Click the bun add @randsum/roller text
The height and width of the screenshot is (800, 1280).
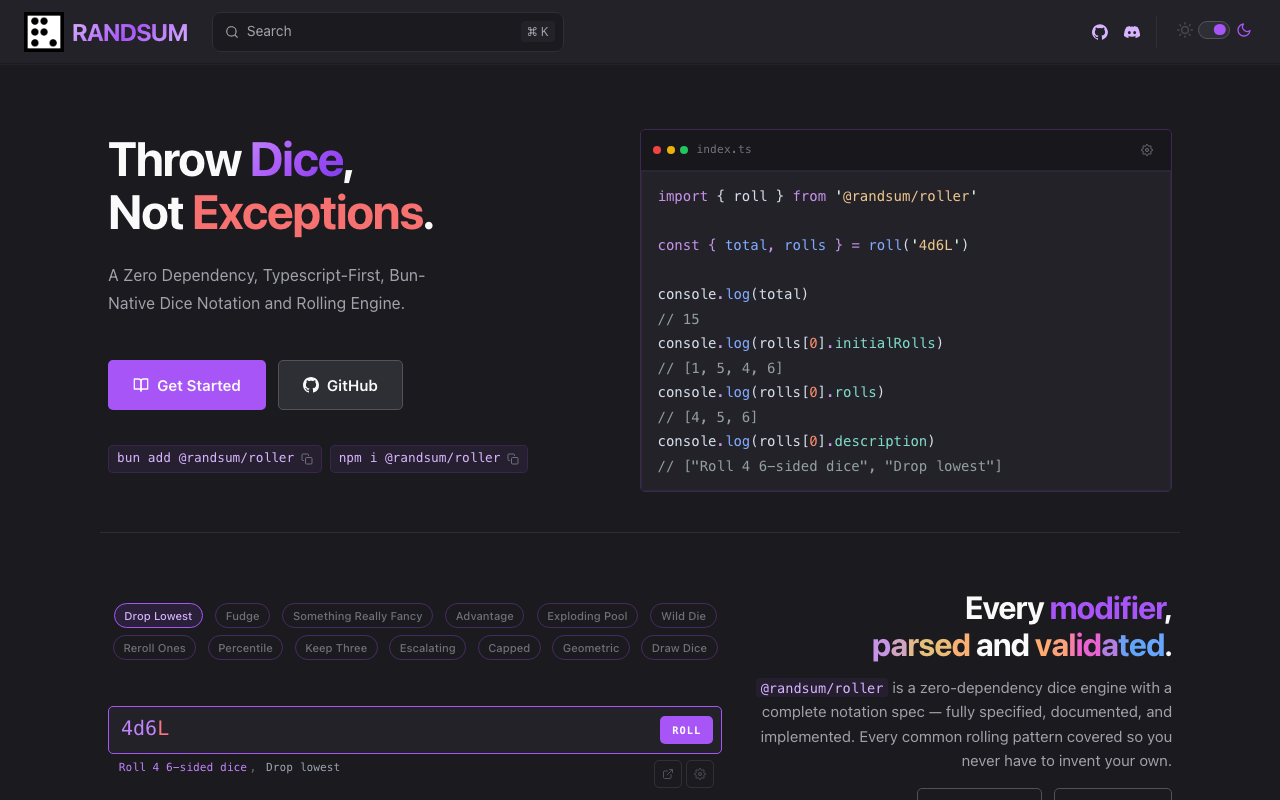pos(205,458)
